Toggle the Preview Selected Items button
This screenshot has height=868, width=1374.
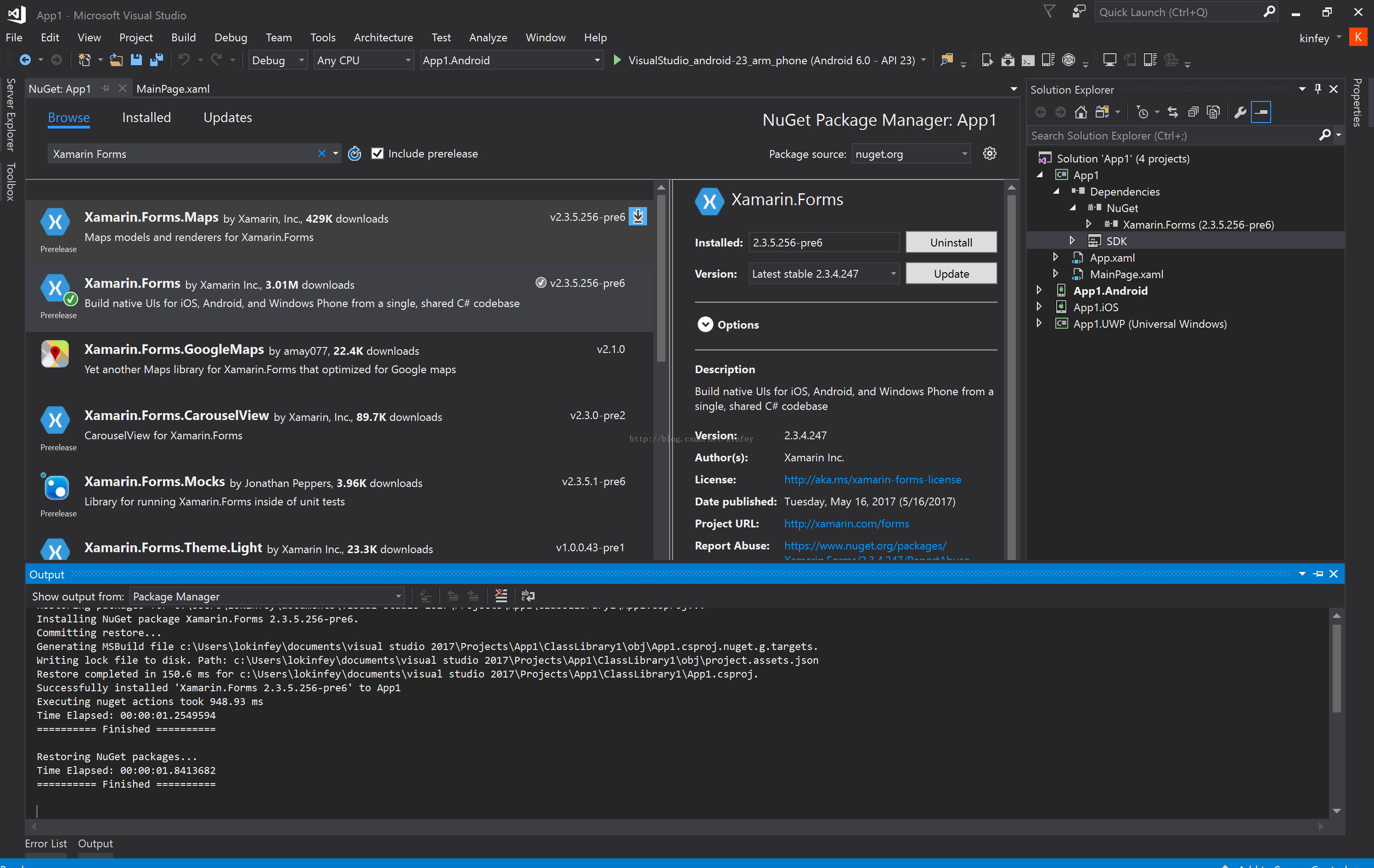point(1261,112)
